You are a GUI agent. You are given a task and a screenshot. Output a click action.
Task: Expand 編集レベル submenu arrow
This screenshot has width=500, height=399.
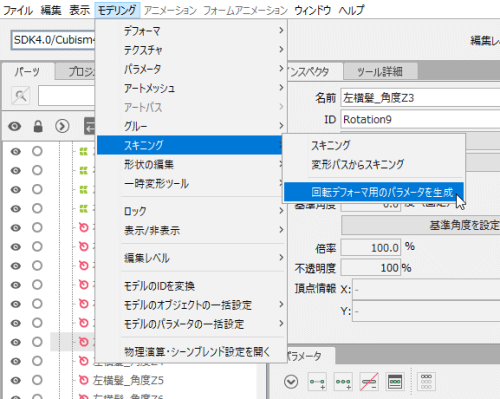(281, 257)
